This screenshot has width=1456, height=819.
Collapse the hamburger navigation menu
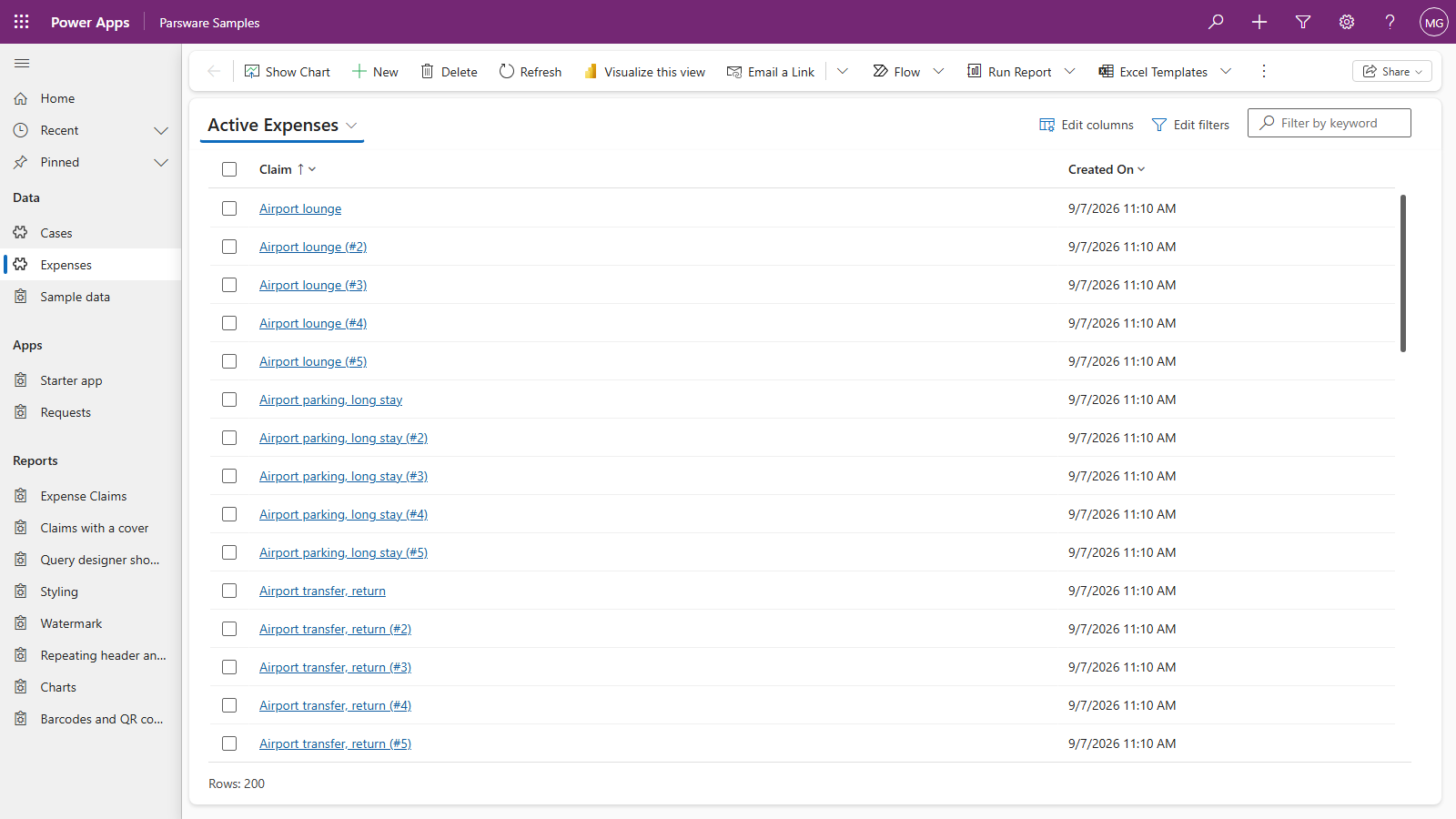22,64
